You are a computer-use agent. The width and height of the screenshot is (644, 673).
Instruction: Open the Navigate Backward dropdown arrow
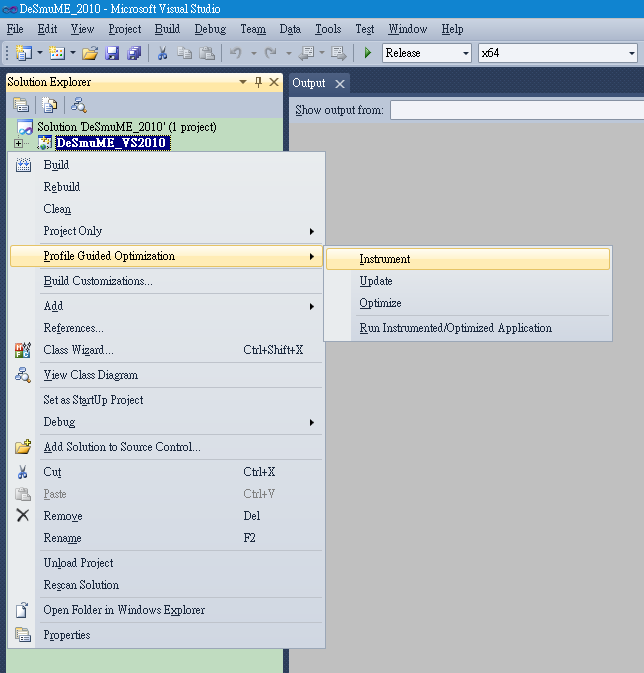(x=322, y=53)
